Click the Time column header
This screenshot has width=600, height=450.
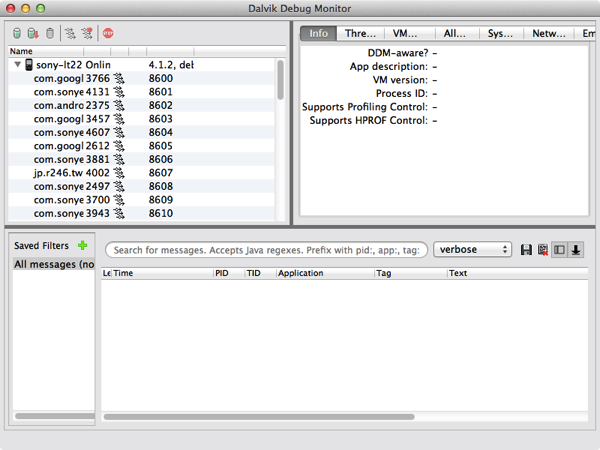click(x=162, y=273)
